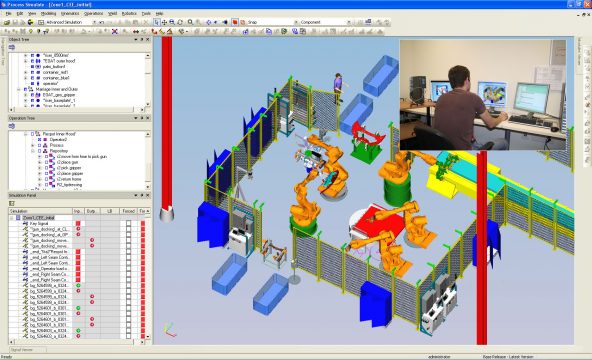The height and width of the screenshot is (360, 592).
Task: Select 'R2_tipdressing' operation
Action: 69,185
